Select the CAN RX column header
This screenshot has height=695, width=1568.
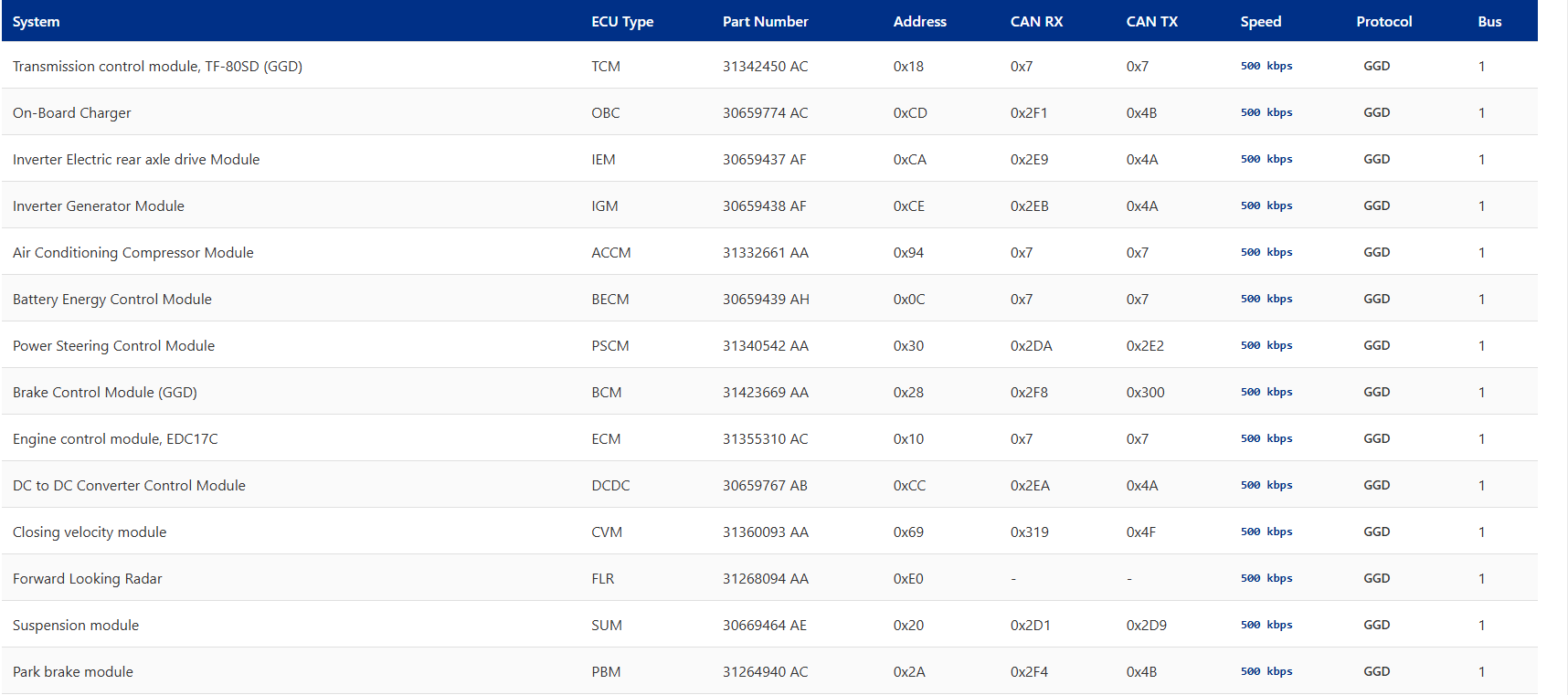coord(1036,22)
